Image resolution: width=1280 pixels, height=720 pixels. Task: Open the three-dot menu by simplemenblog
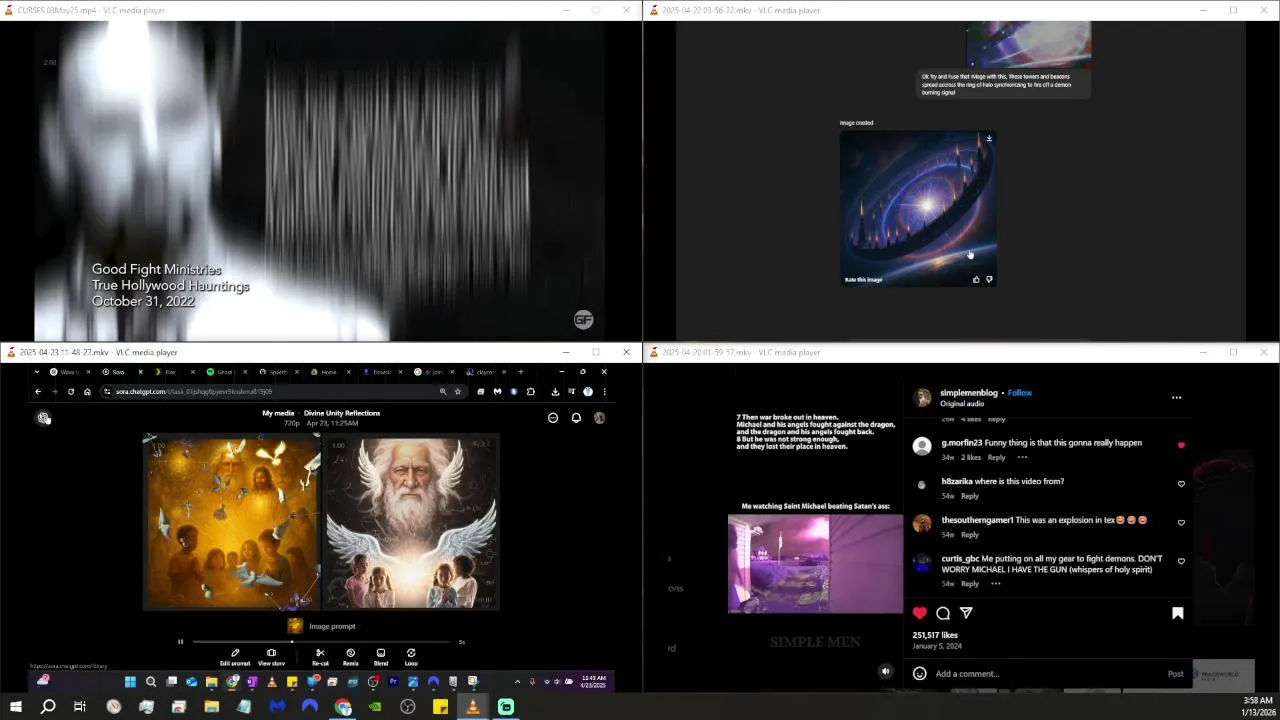(x=1176, y=397)
